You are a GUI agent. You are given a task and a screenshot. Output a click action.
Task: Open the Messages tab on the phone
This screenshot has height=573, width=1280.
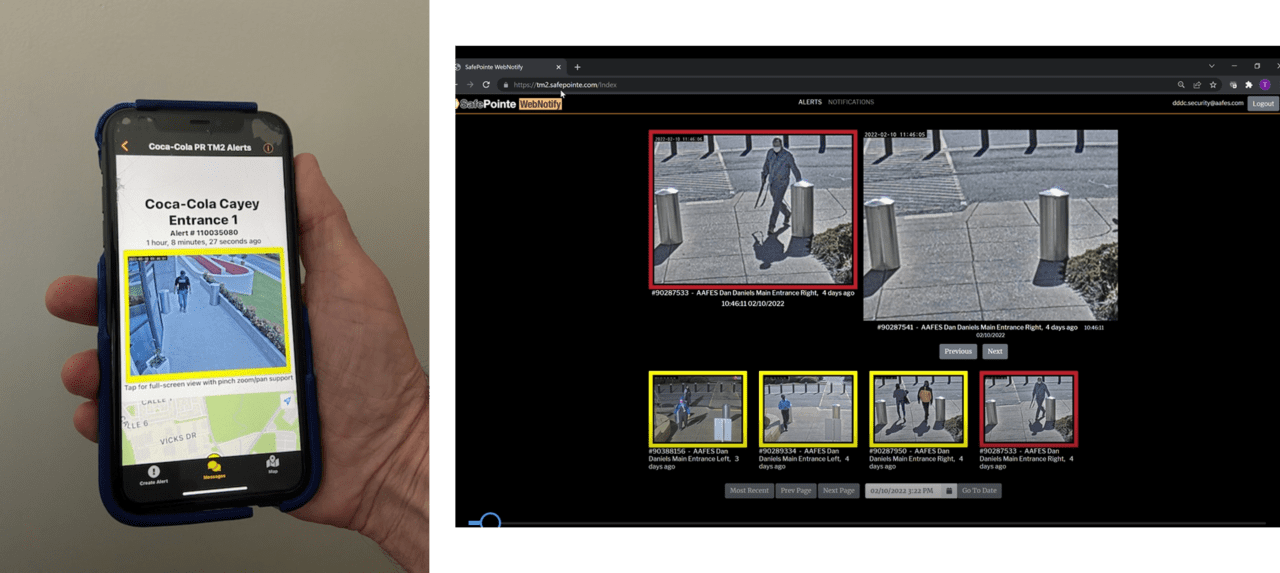coord(214,468)
